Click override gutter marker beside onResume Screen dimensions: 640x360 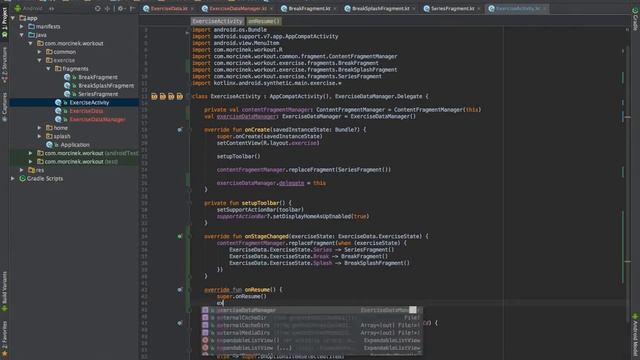point(180,290)
